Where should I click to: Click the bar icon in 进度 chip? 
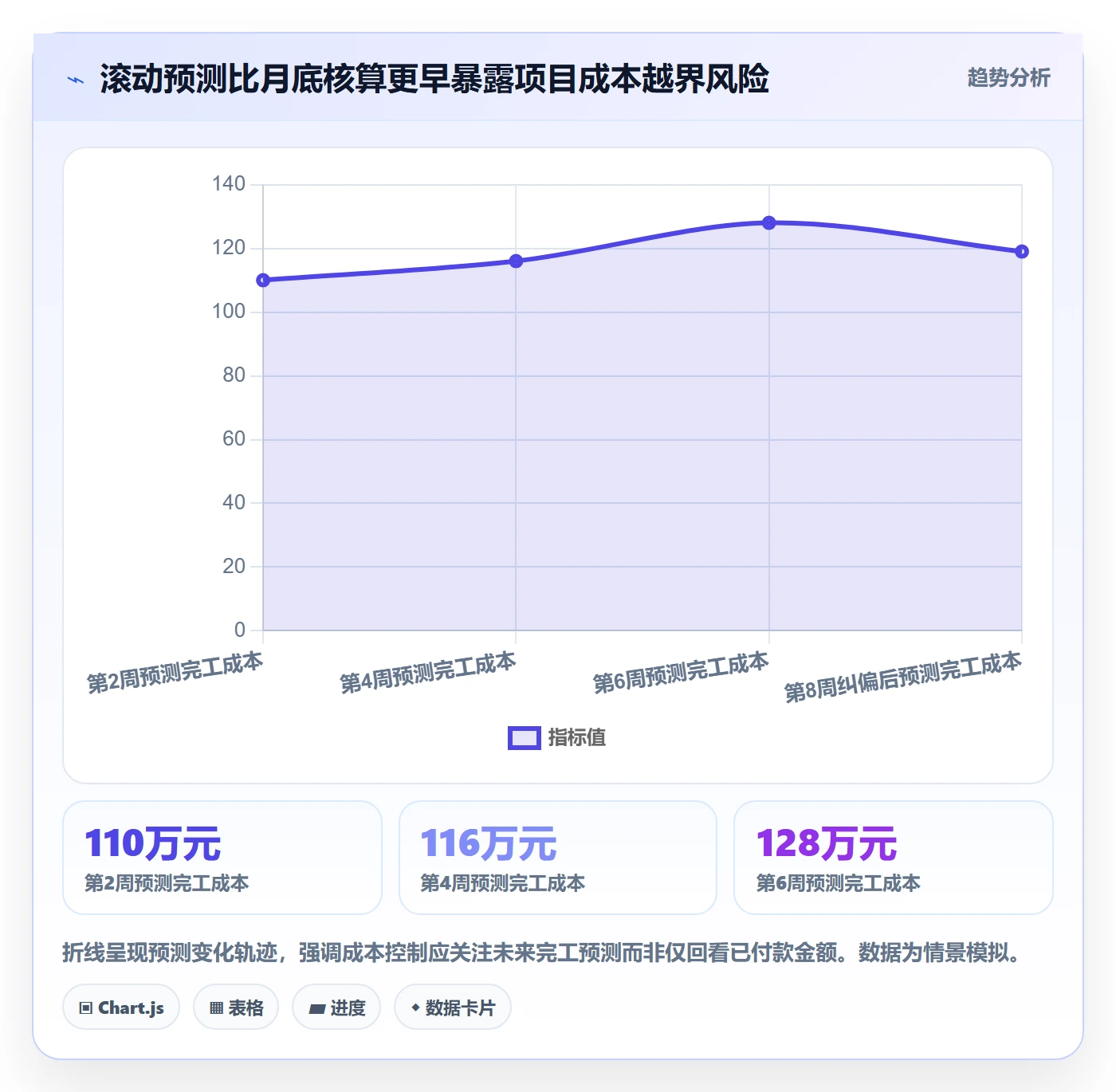coord(316,1009)
